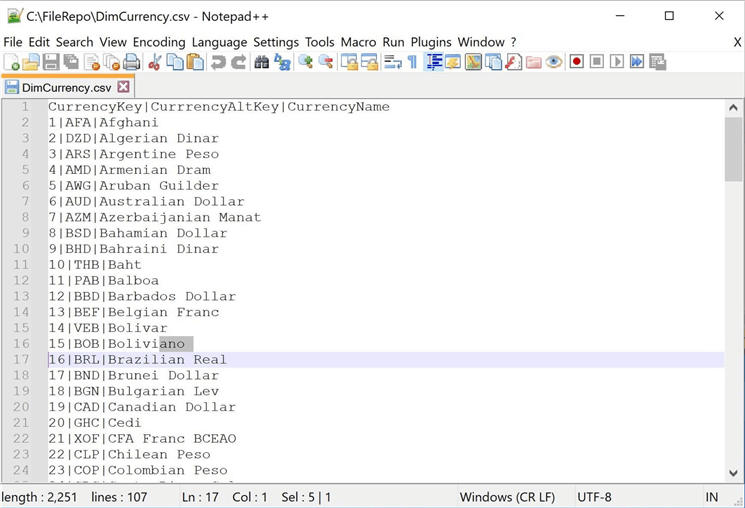Image resolution: width=745 pixels, height=508 pixels.
Task: Toggle Show All Characters pilcrow icon
Action: (x=412, y=62)
